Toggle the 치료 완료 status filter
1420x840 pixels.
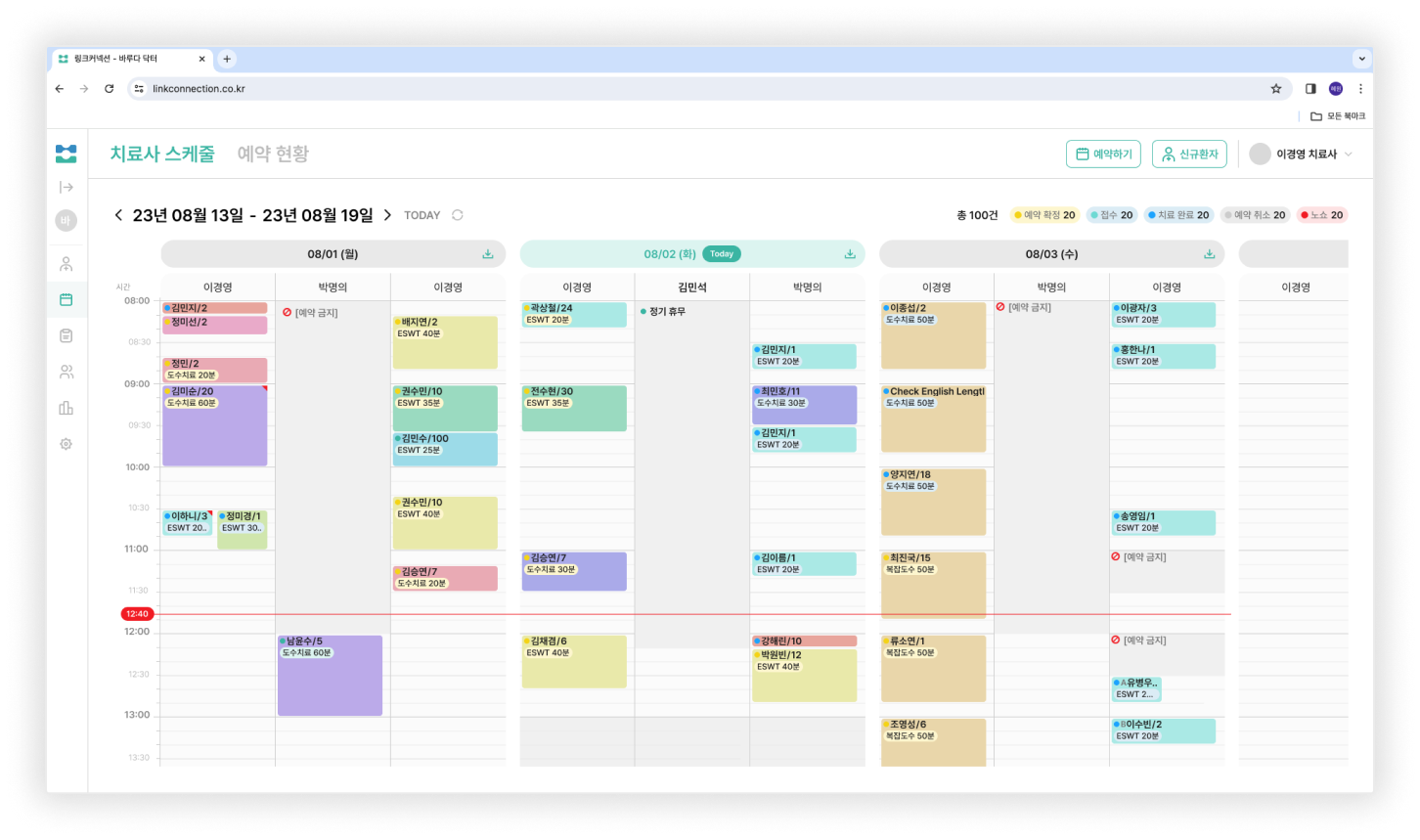click(1178, 215)
